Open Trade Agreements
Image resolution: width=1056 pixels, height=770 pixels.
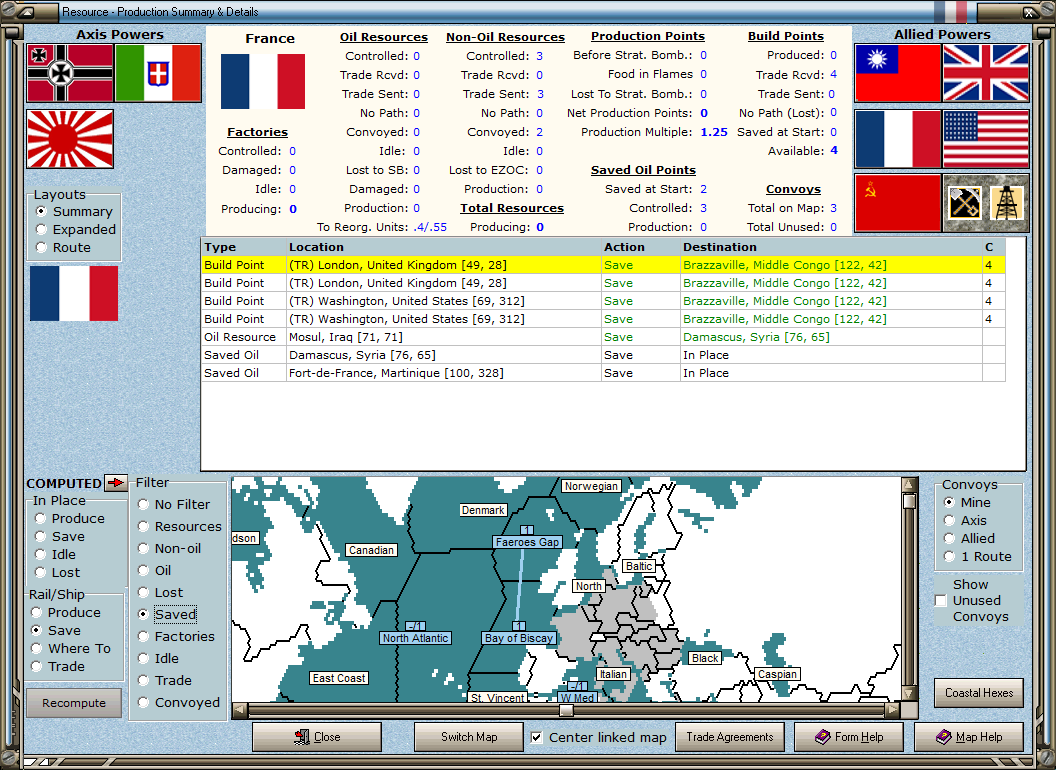729,737
